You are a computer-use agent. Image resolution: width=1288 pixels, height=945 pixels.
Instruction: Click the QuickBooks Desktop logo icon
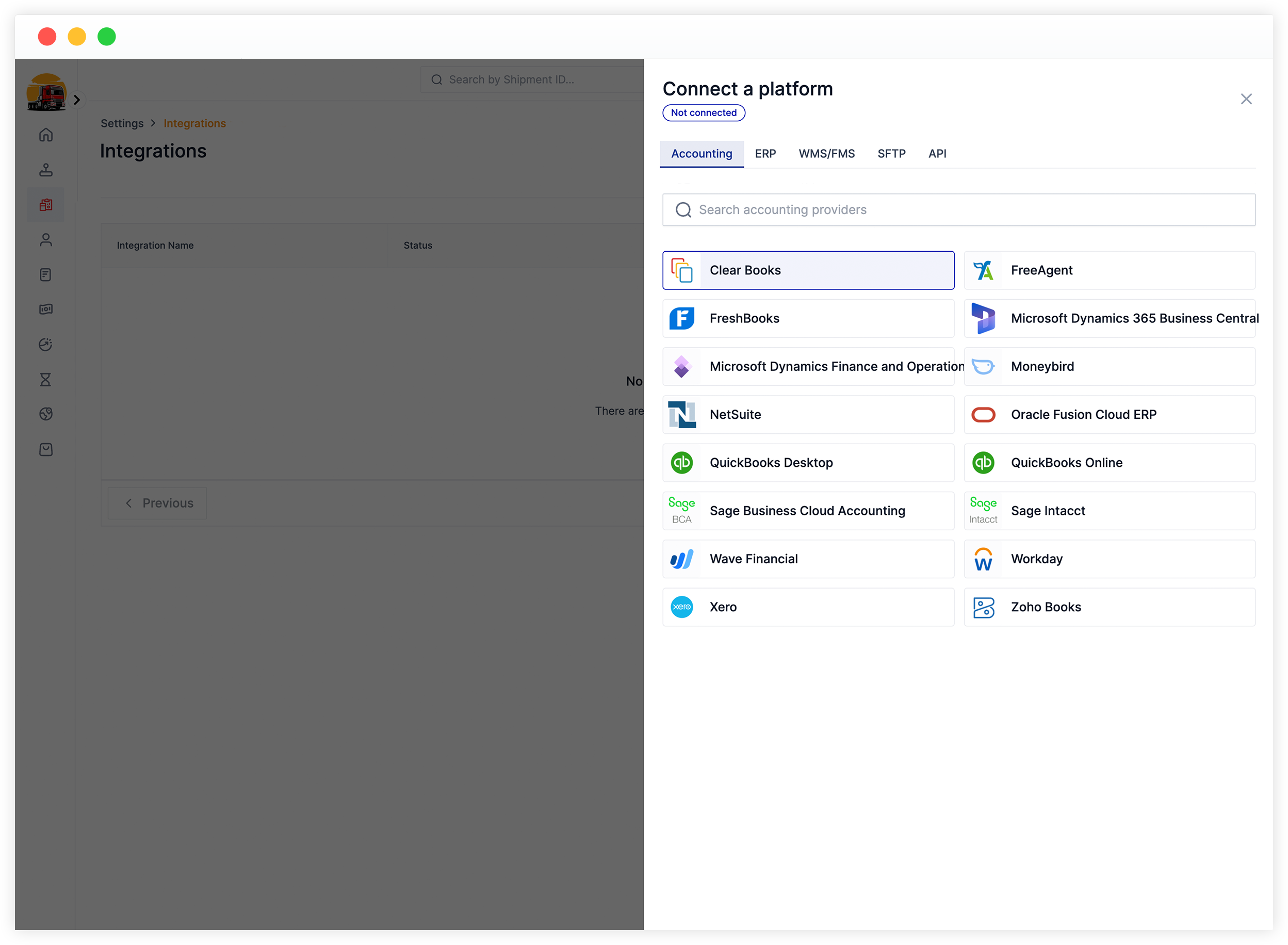(x=682, y=463)
